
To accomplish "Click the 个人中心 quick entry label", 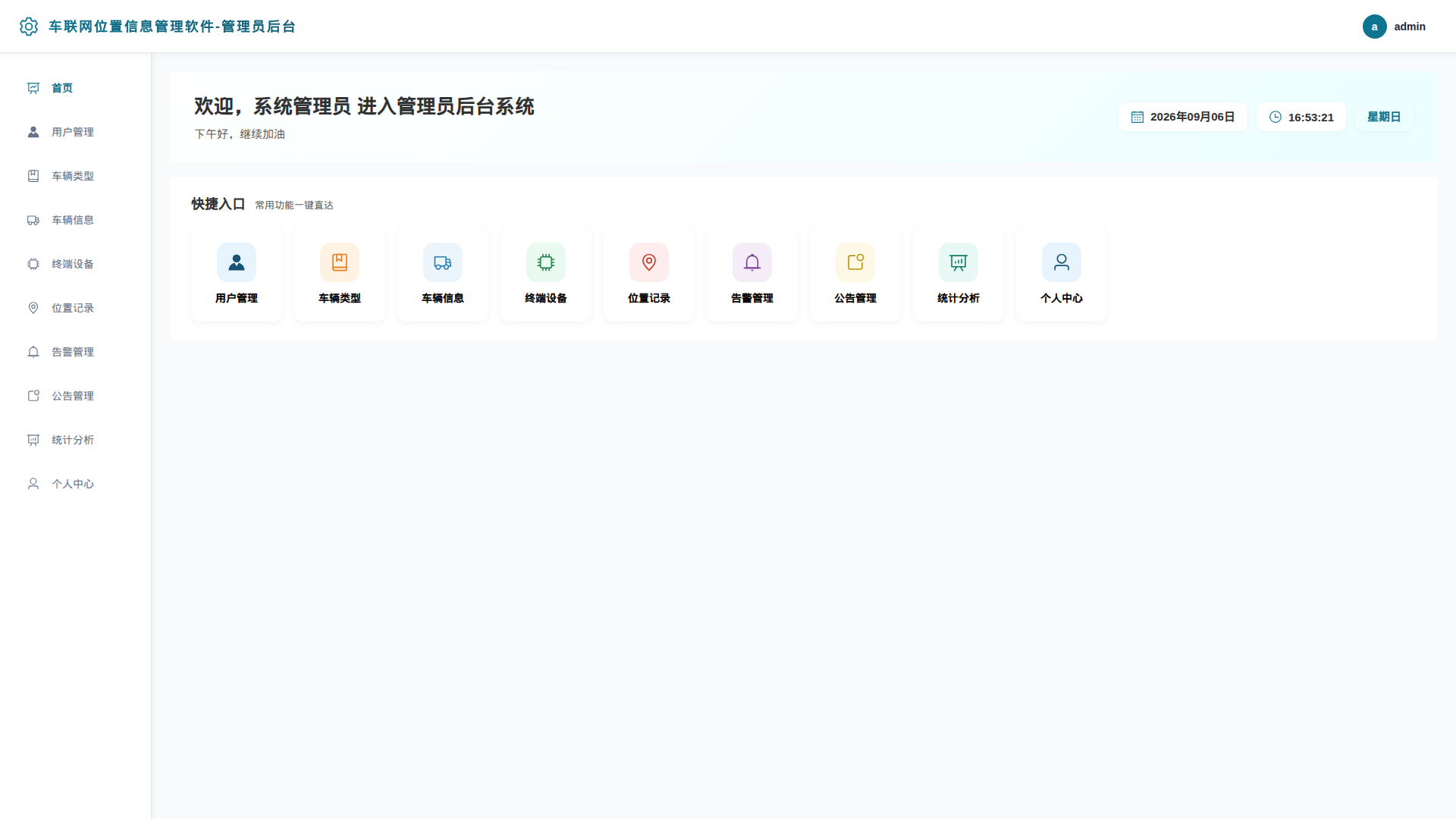I will 1062,298.
